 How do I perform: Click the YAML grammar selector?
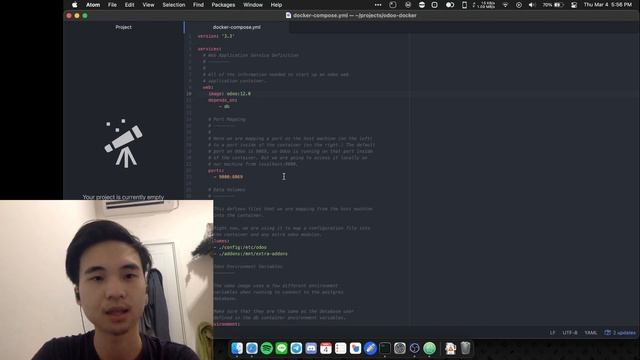pyautogui.click(x=591, y=333)
